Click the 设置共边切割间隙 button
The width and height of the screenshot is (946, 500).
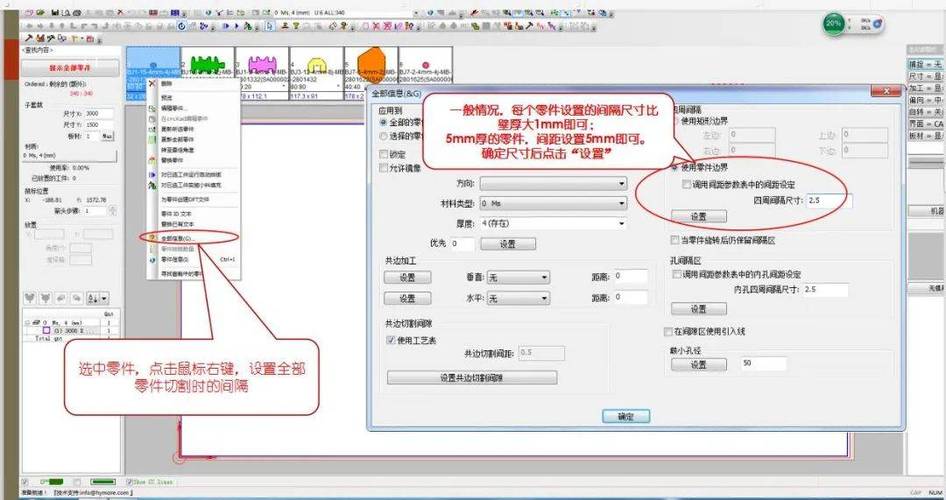tap(472, 378)
